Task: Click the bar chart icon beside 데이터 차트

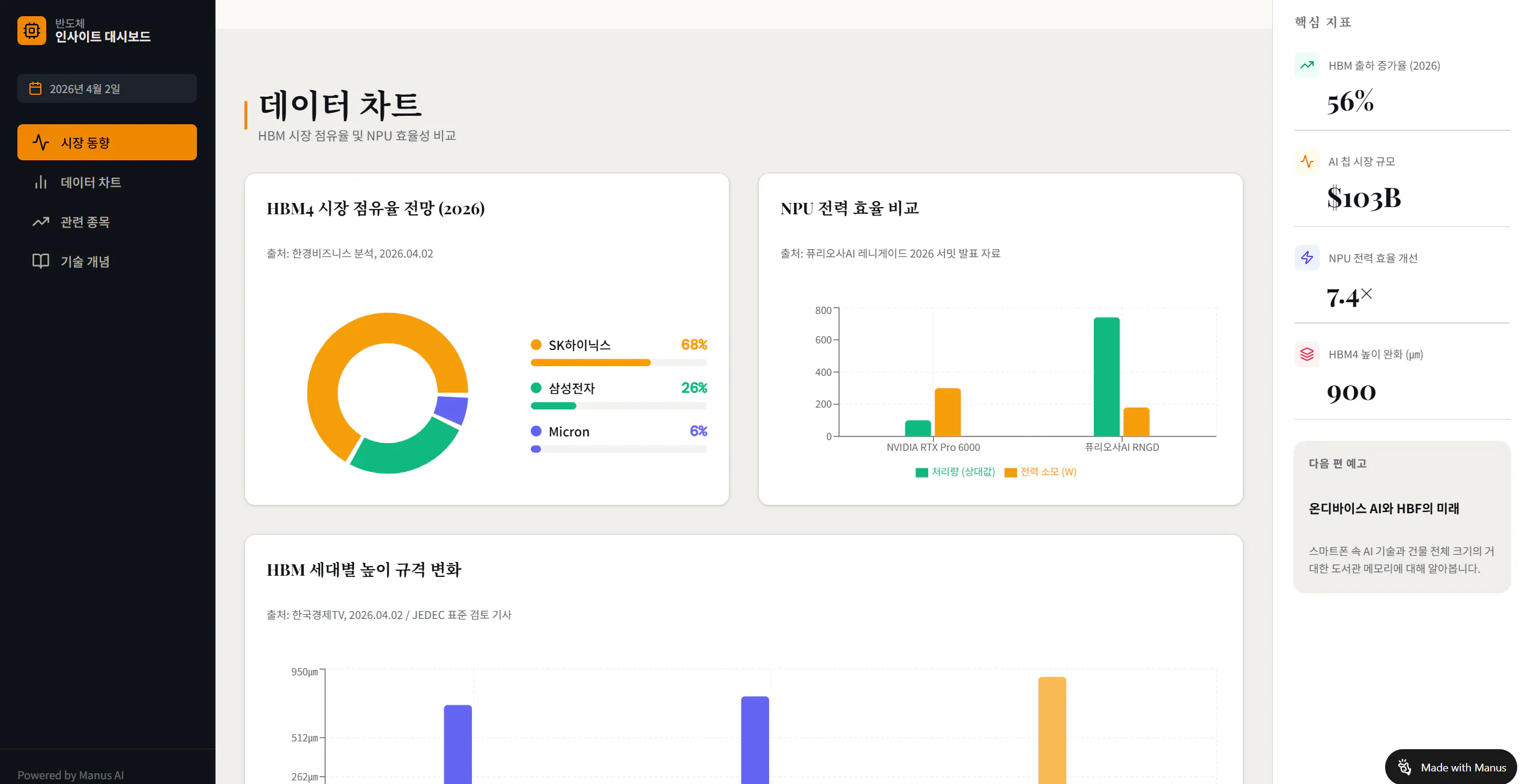Action: [41, 182]
